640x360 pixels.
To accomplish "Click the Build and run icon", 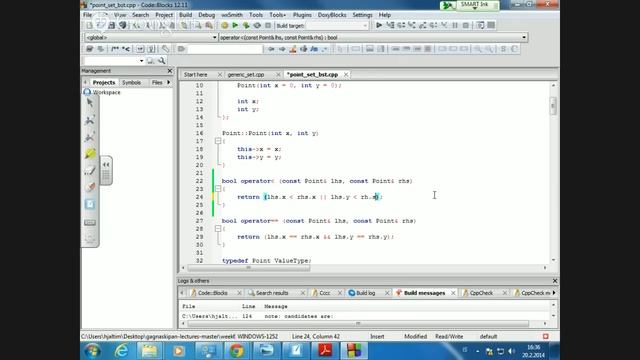I will click(x=246, y=25).
